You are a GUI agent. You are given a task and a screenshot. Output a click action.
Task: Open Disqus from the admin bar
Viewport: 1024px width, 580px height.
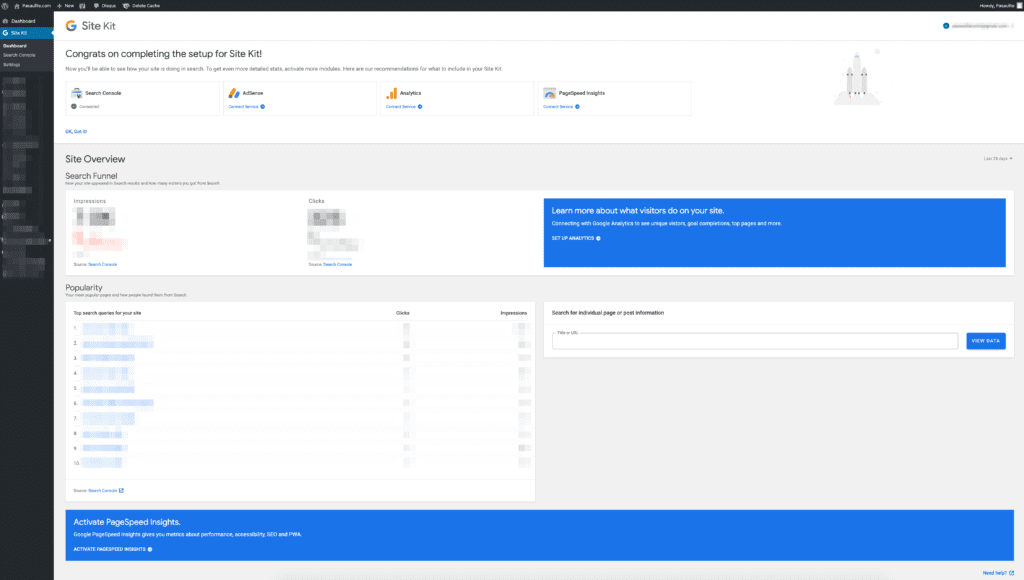tap(105, 5)
